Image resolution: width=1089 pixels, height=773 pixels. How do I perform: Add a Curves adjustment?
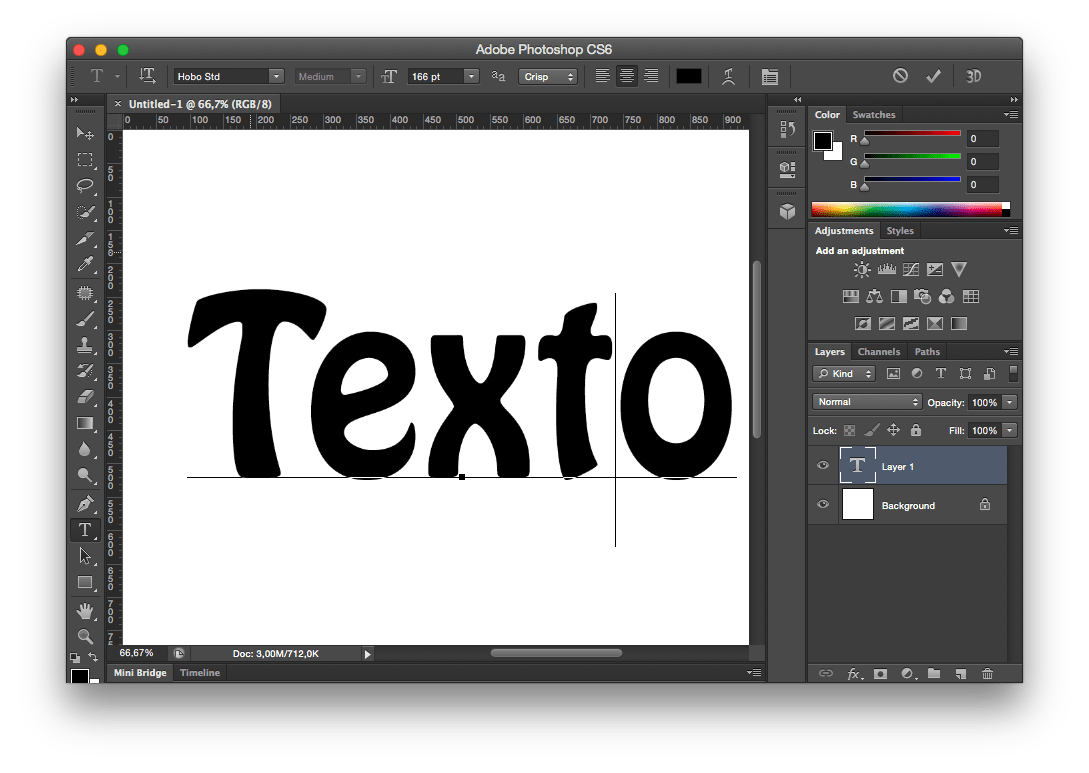pos(911,269)
